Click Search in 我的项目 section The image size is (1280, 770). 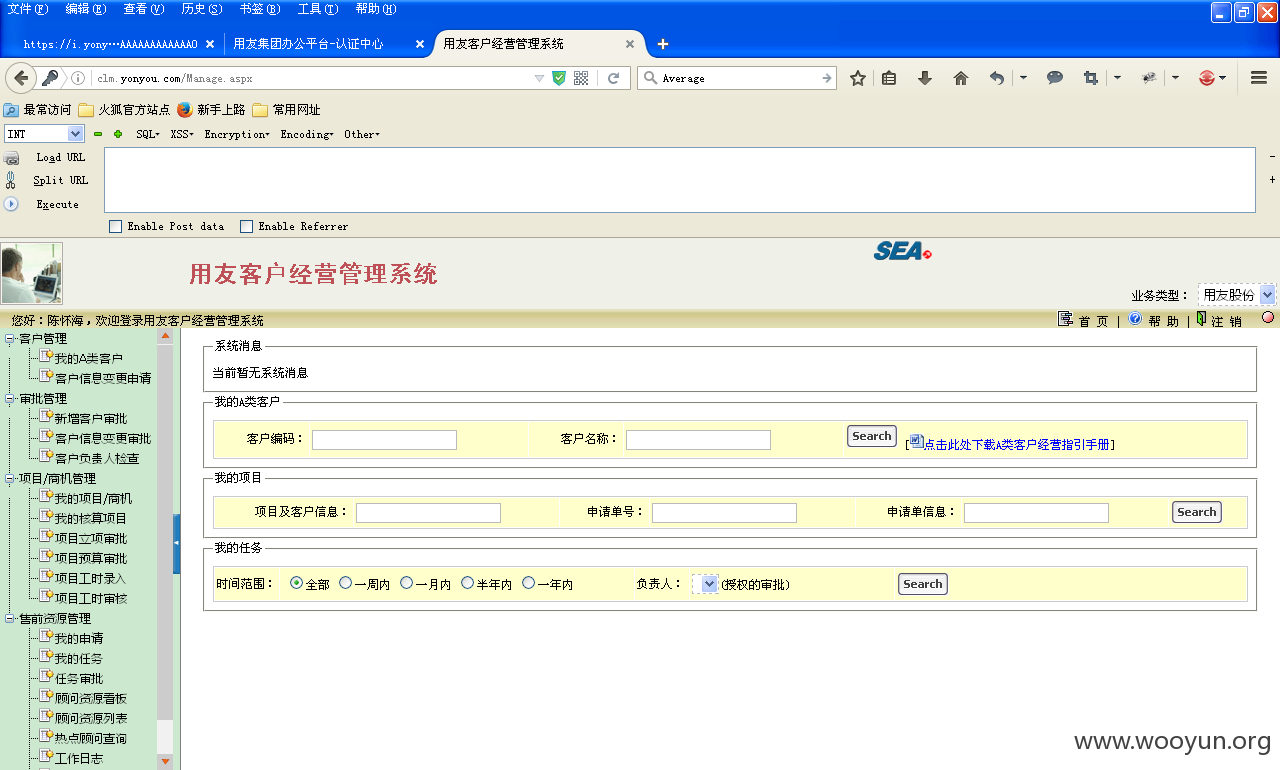pos(1197,512)
